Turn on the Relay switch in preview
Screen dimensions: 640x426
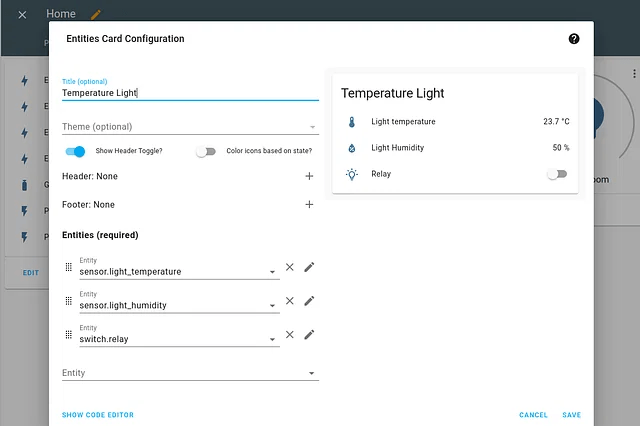557,174
